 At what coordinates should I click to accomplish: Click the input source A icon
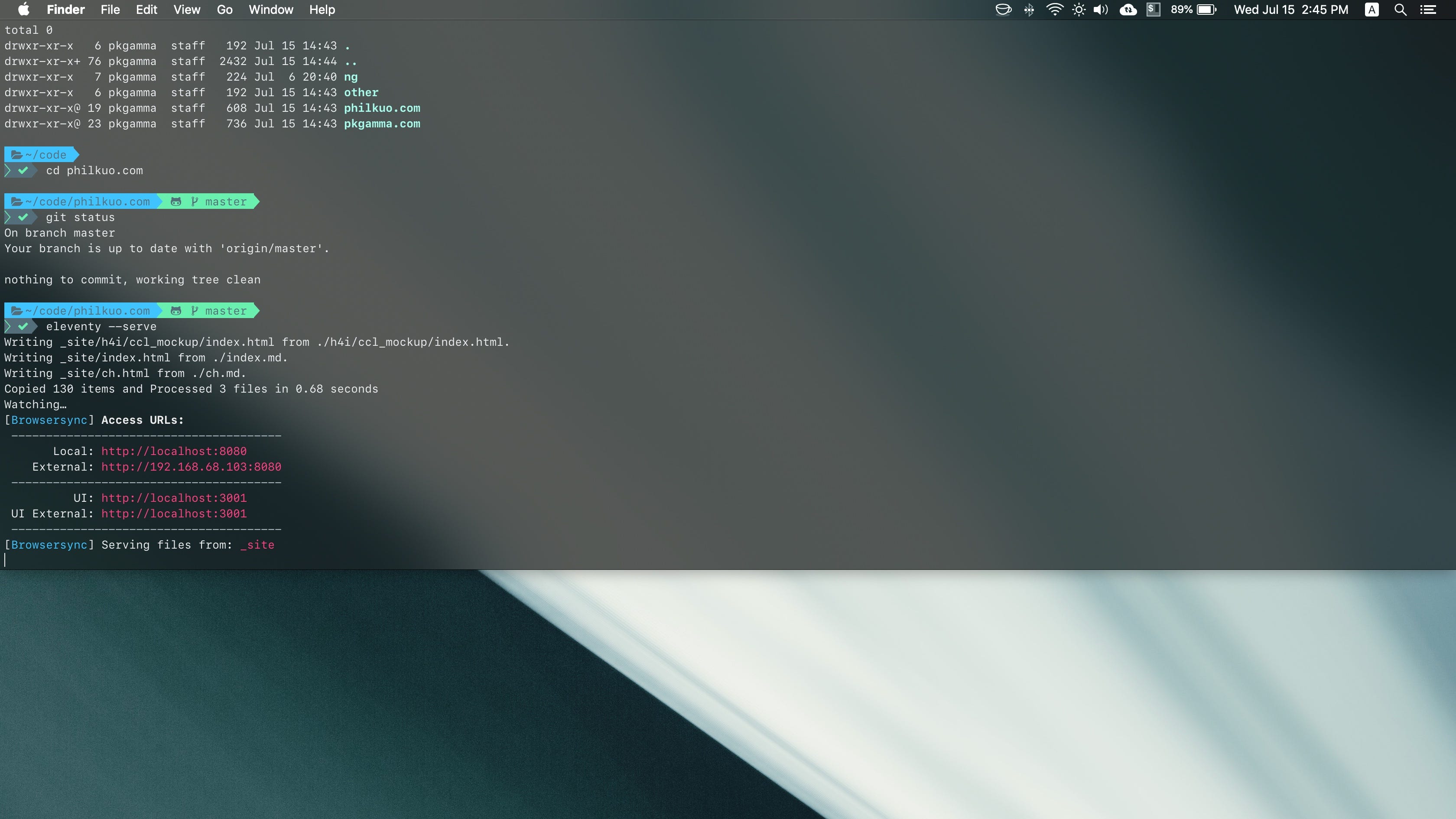(1372, 10)
